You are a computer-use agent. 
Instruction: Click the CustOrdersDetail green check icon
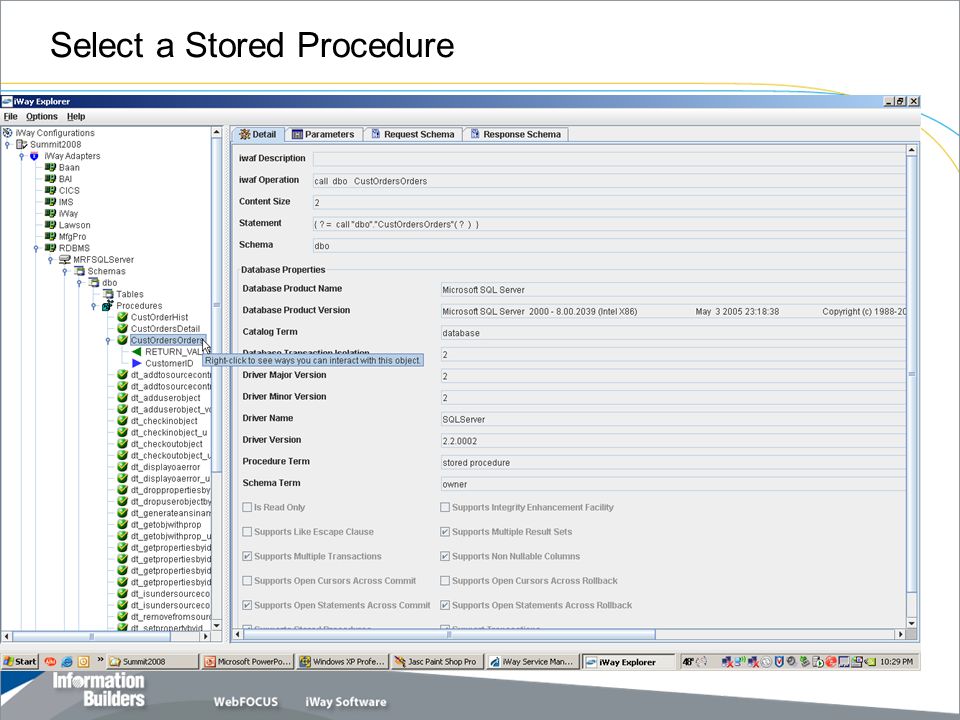122,329
